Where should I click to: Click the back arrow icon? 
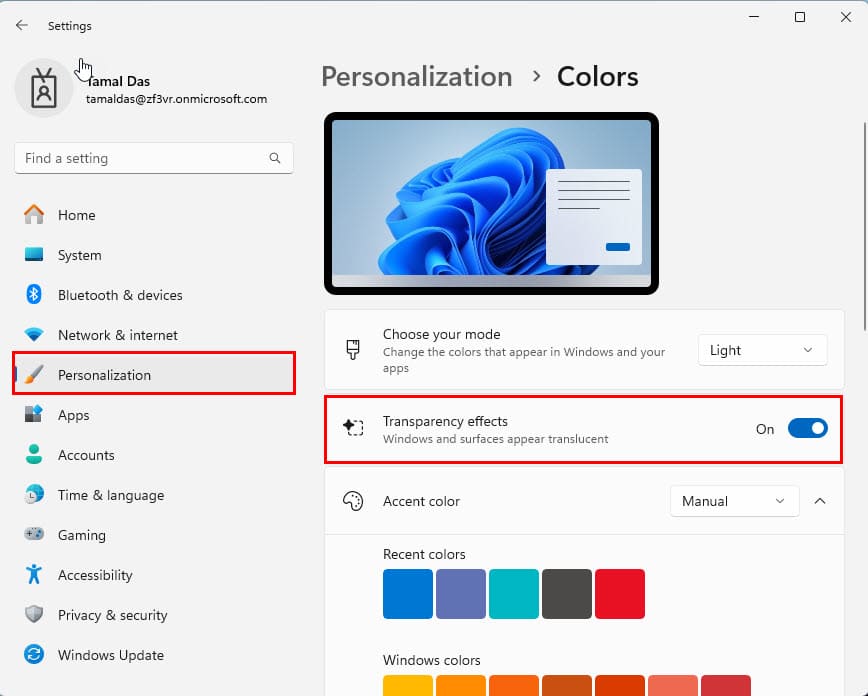click(22, 25)
